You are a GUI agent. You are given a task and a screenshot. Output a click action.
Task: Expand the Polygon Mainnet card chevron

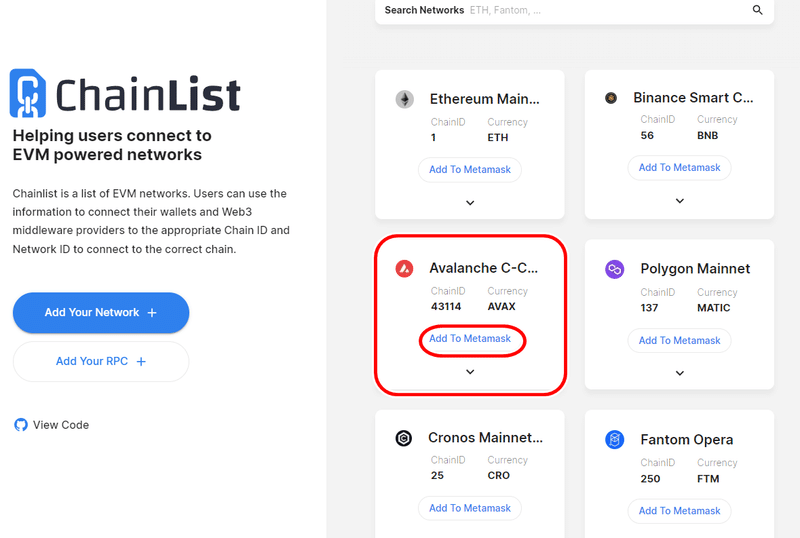point(680,373)
